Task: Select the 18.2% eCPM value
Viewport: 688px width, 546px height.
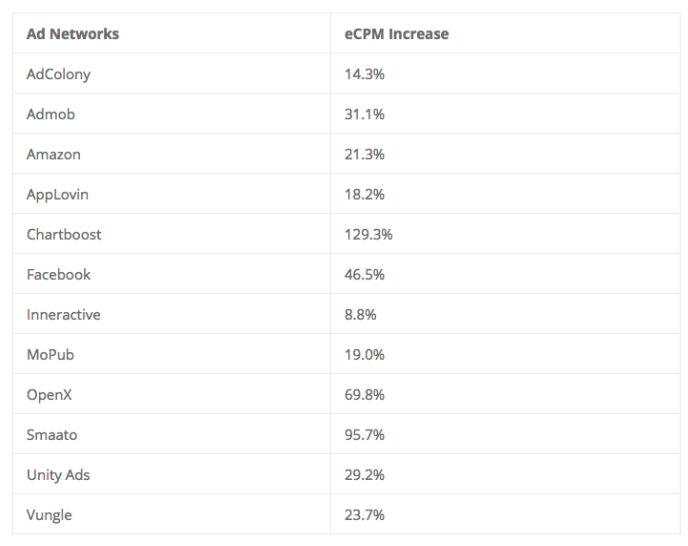Action: tap(364, 194)
